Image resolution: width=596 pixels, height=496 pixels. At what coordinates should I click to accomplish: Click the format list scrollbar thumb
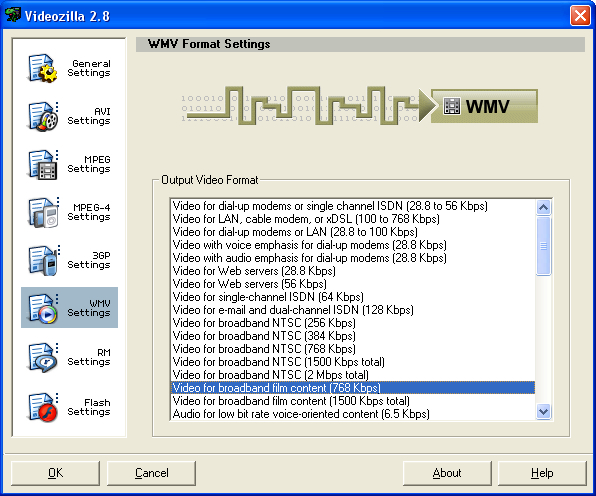544,246
